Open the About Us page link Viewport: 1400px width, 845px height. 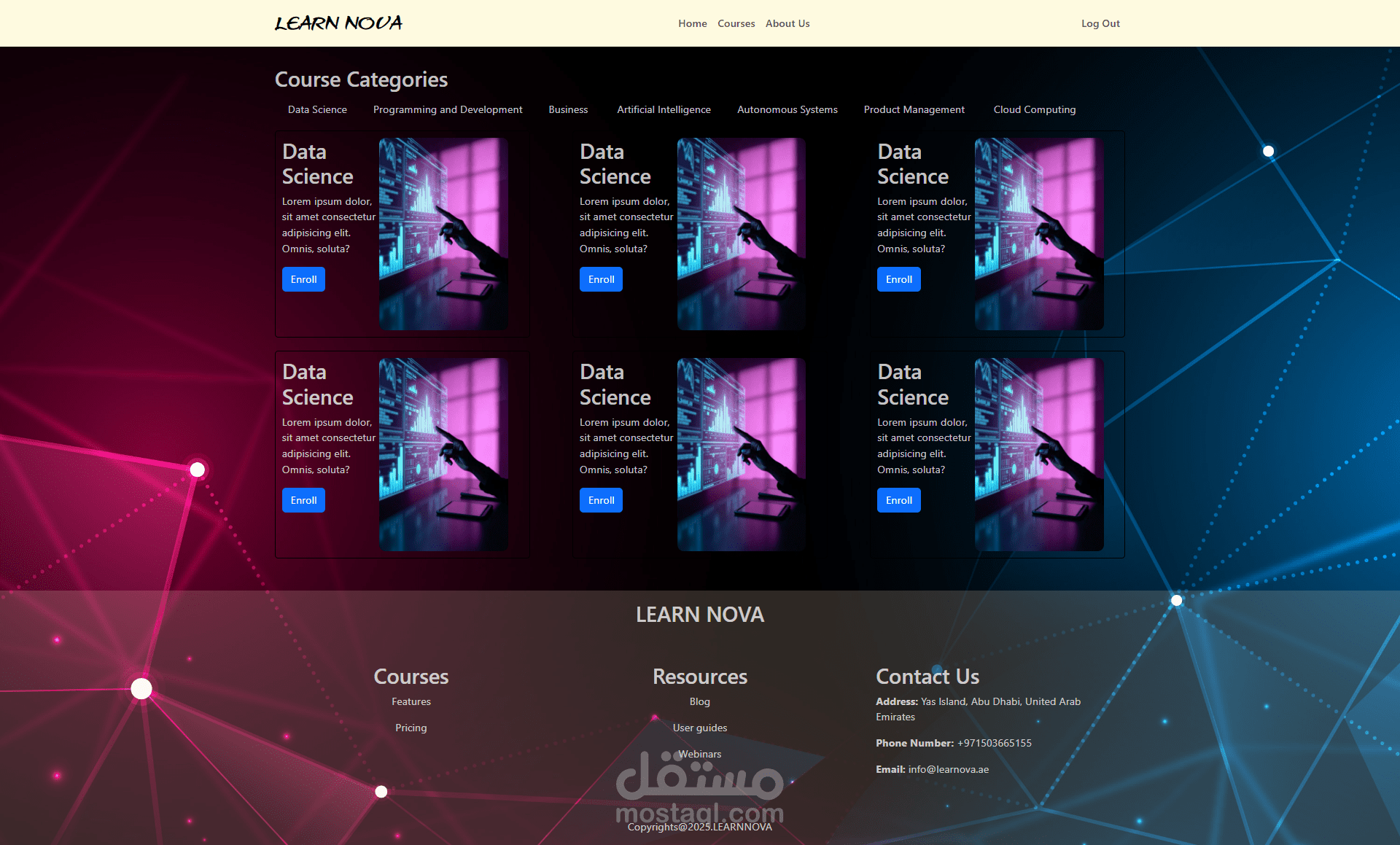(787, 23)
